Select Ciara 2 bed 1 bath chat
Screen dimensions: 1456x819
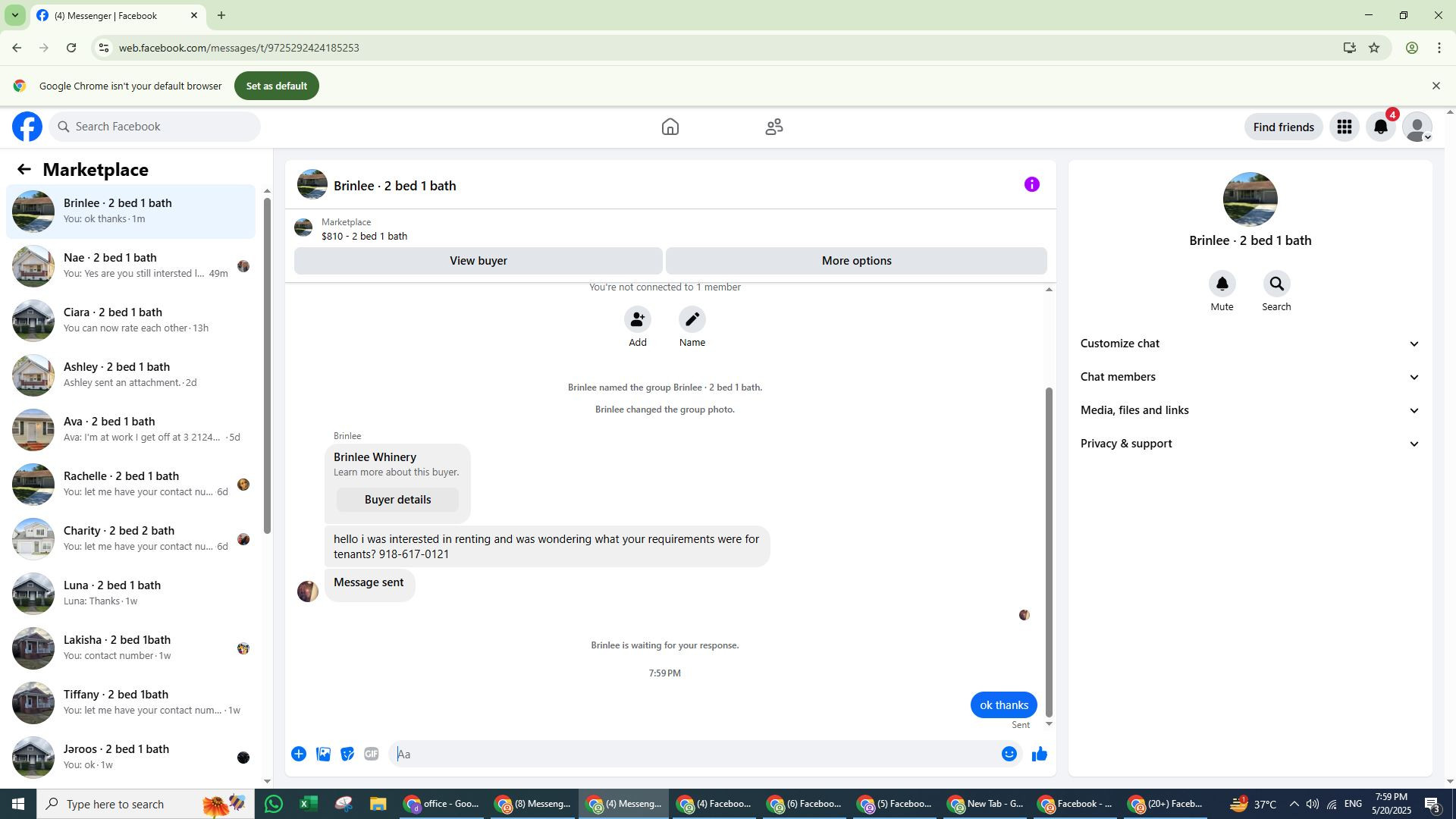coord(130,320)
